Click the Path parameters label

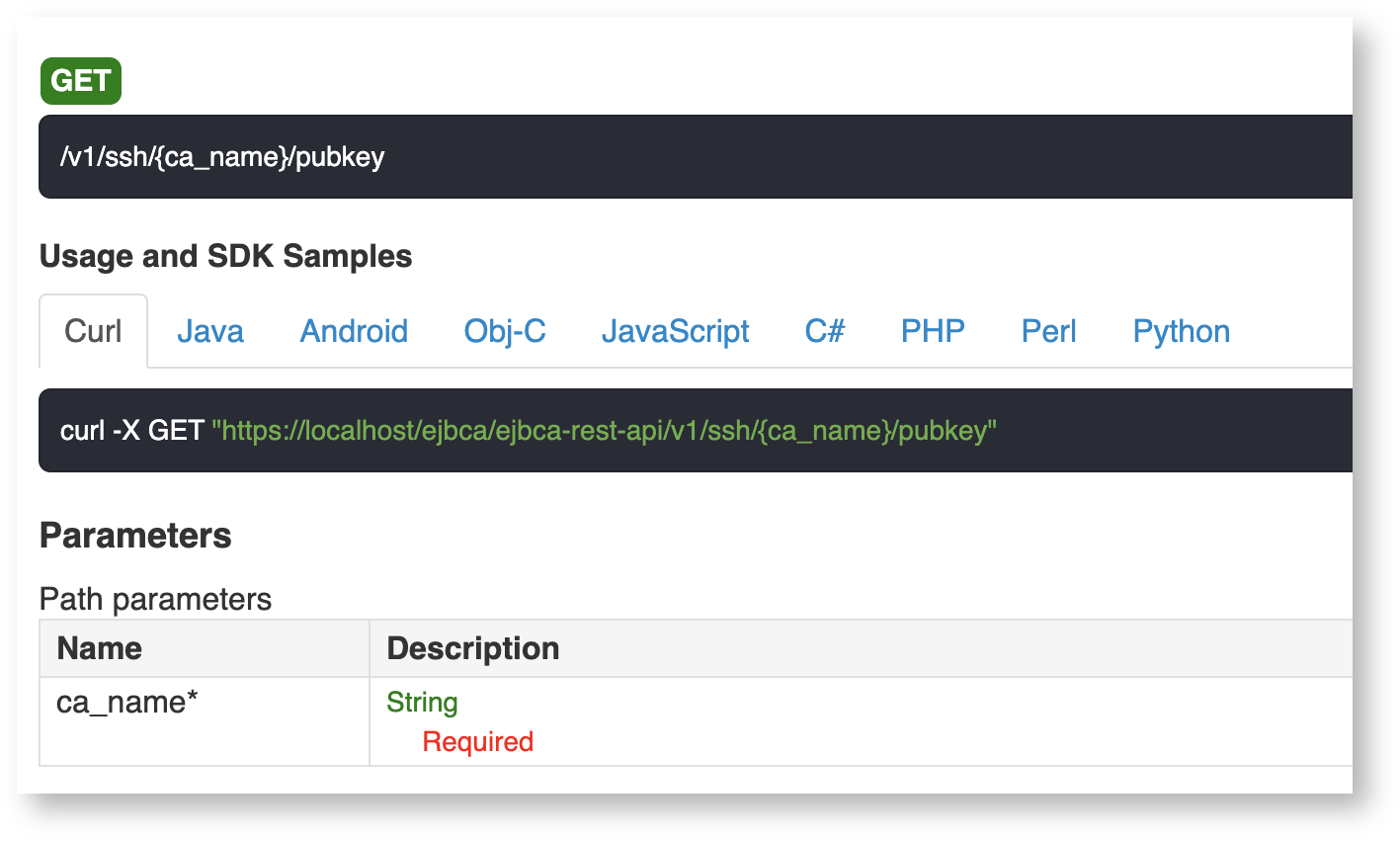[155, 599]
